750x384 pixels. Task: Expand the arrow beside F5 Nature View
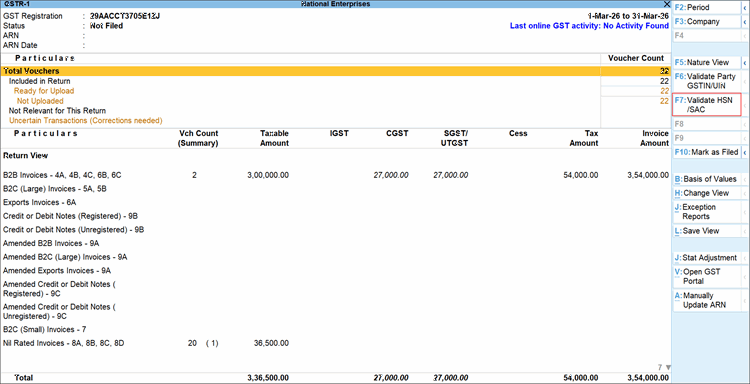coord(745,63)
